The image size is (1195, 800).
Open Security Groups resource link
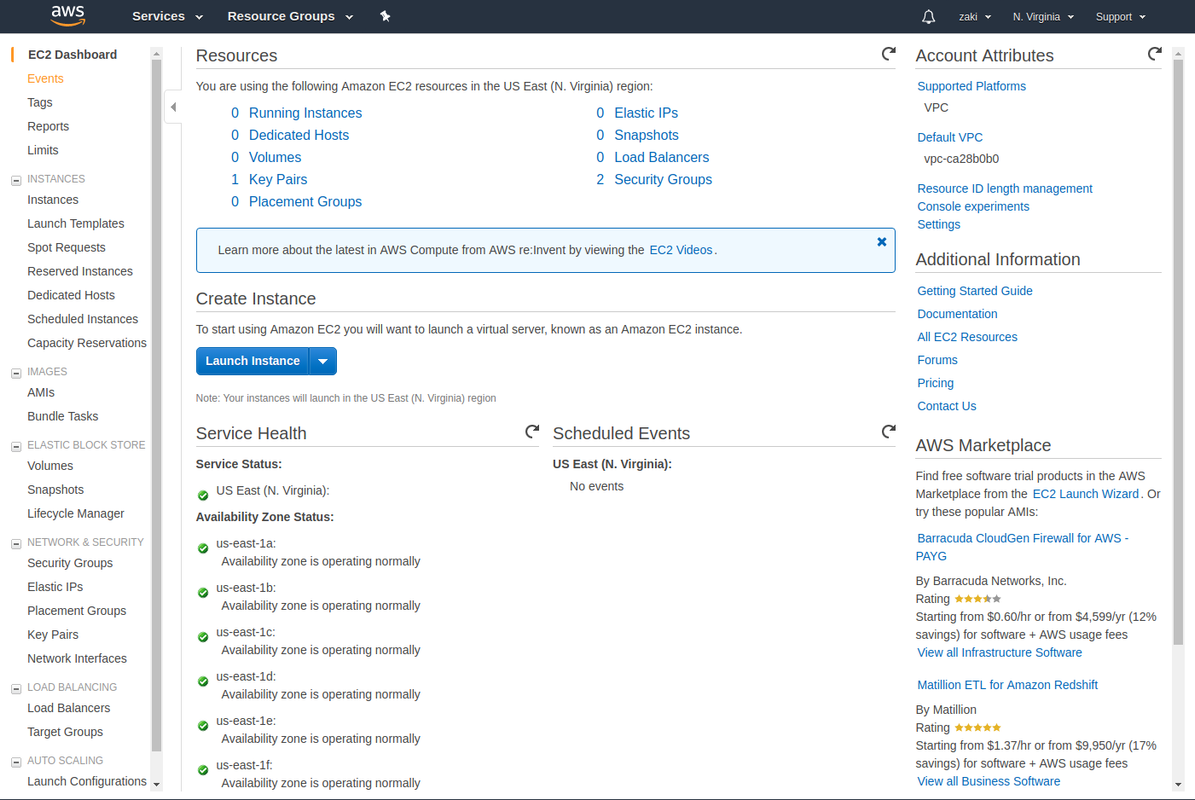click(x=663, y=179)
